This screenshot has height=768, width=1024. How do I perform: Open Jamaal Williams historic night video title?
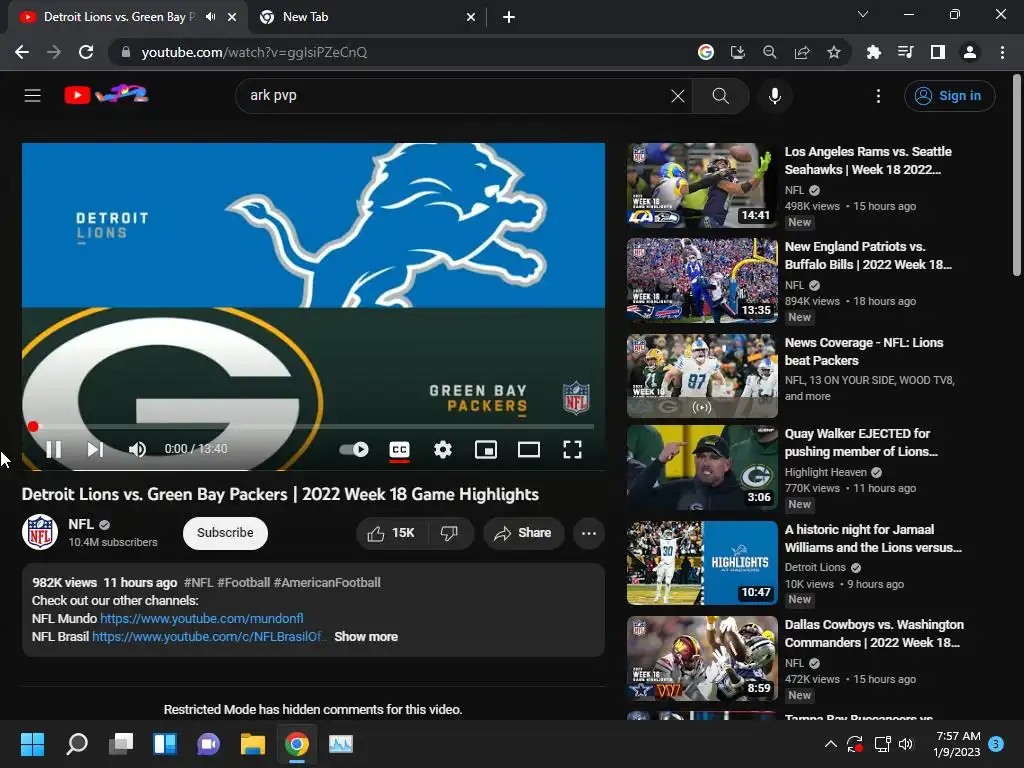coord(873,538)
